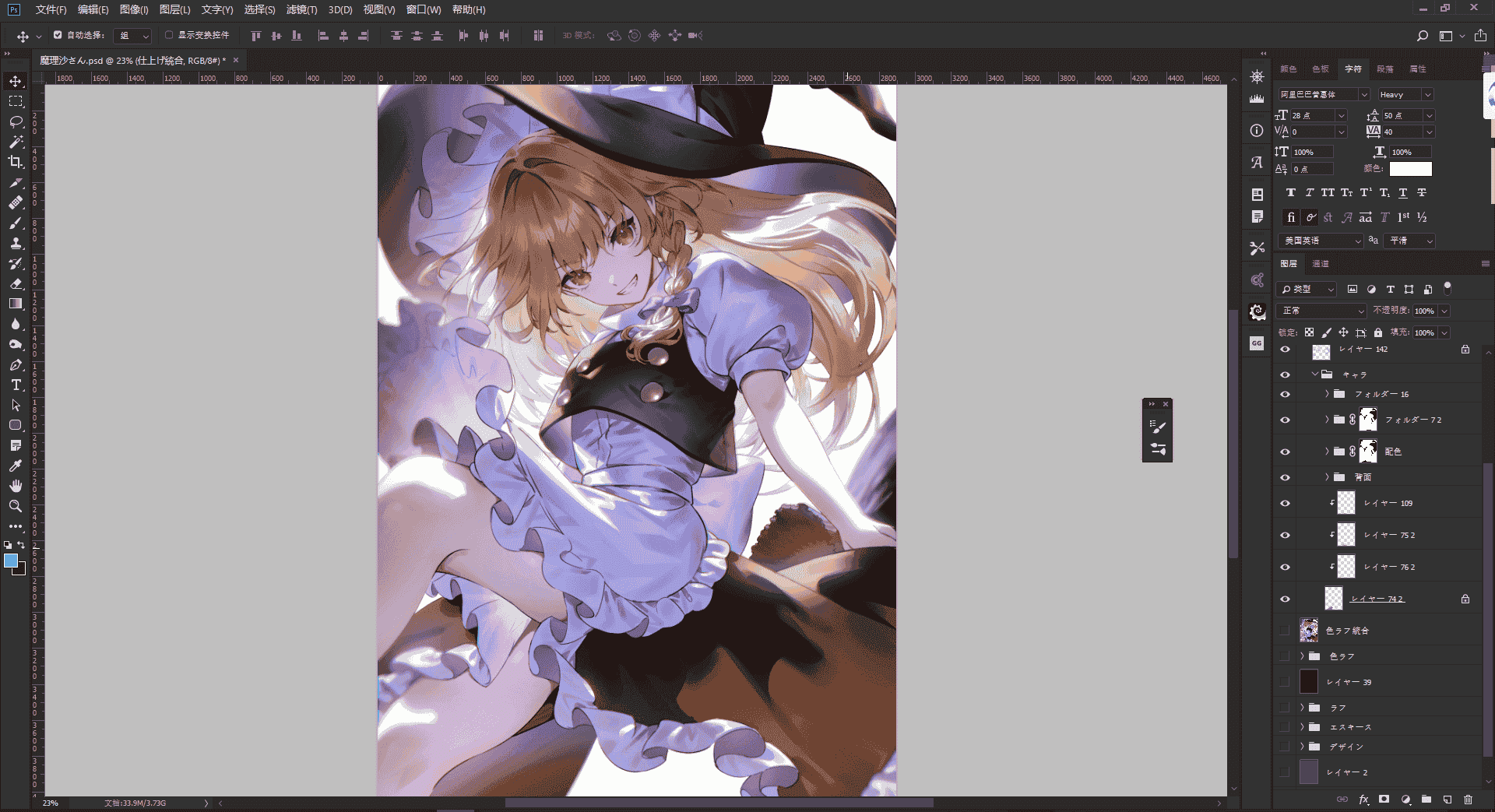Image resolution: width=1495 pixels, height=812 pixels.
Task: Open the 图层(L) menu
Action: (174, 9)
